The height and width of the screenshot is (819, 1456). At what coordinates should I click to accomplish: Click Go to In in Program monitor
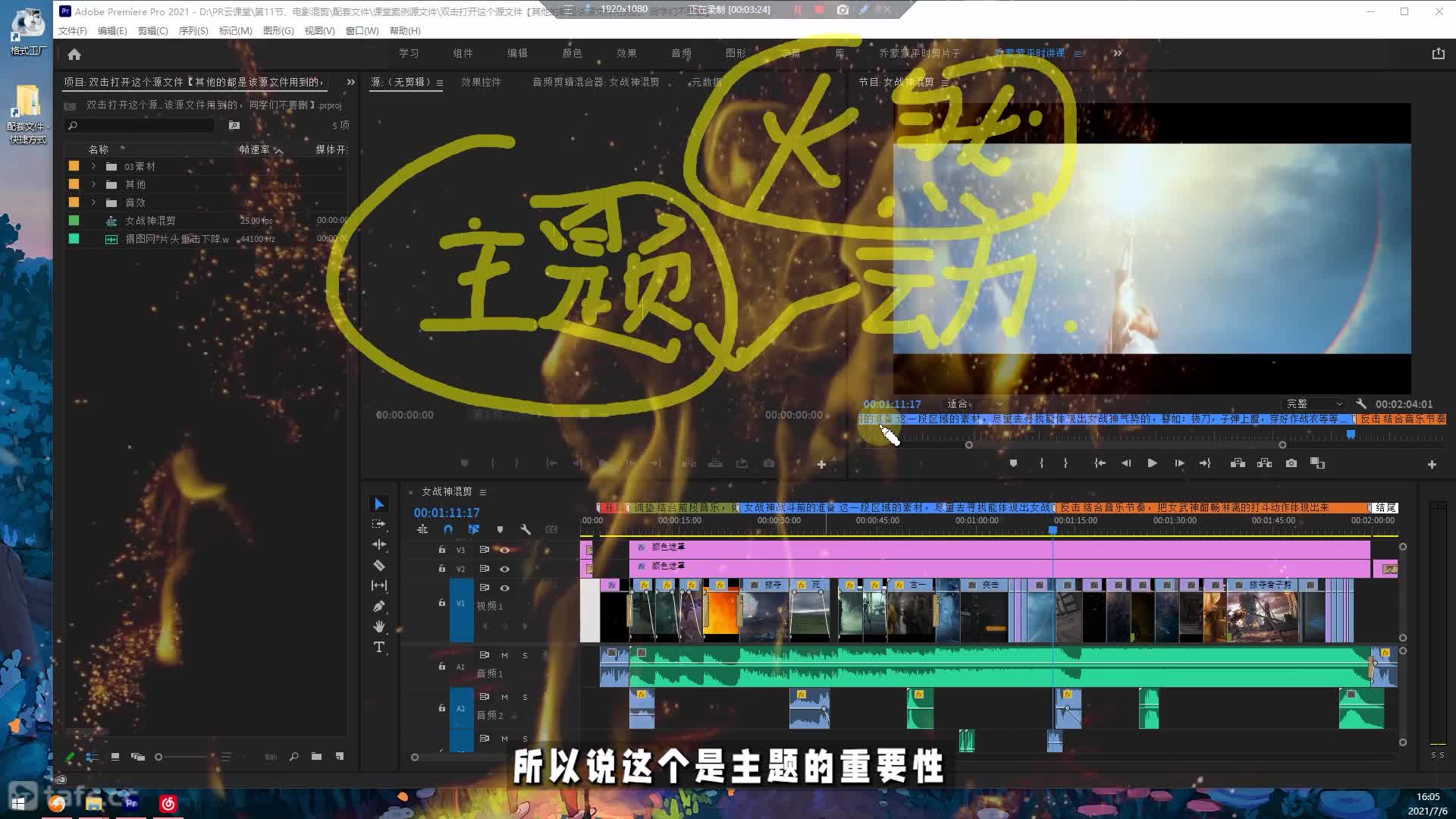pos(1100,463)
